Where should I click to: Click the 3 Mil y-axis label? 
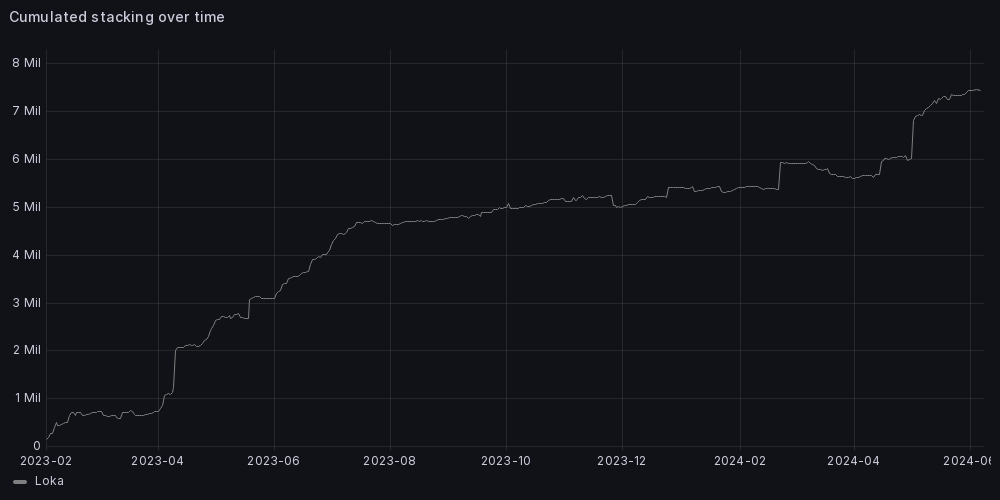point(26,303)
